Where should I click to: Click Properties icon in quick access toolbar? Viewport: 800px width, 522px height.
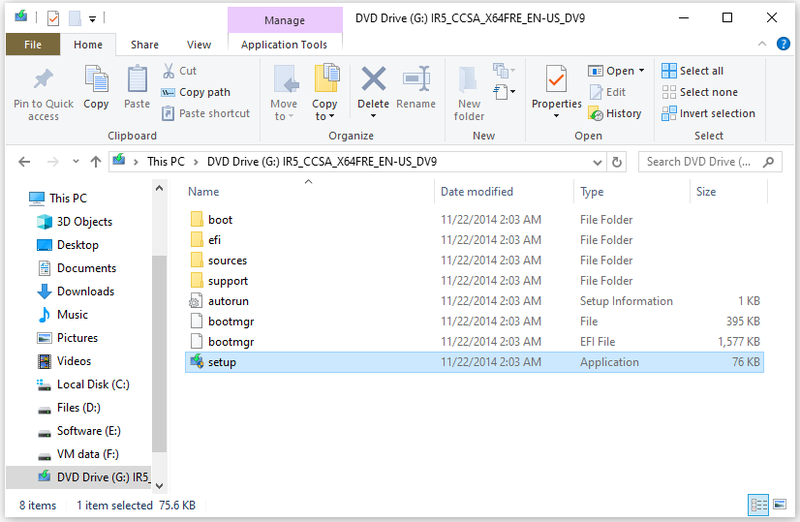coord(53,19)
